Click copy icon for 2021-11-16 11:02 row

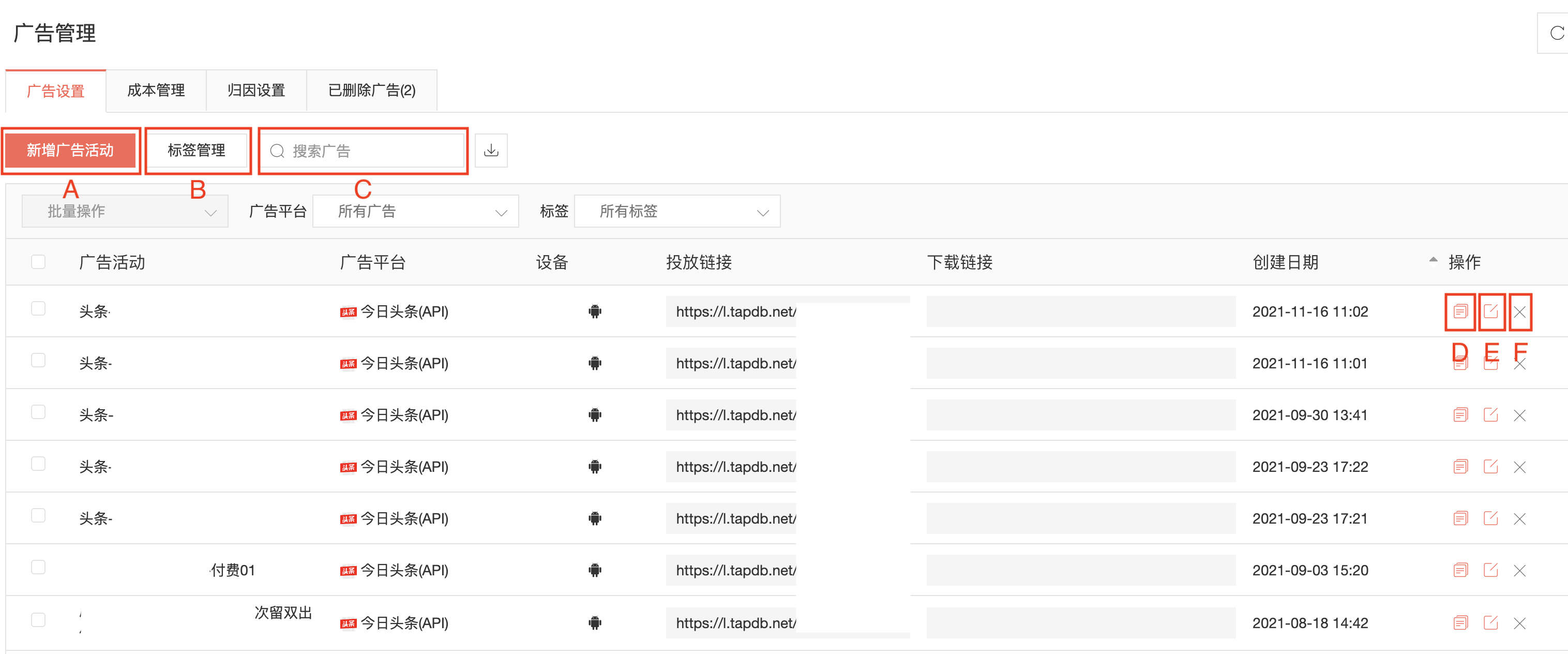tap(1459, 312)
